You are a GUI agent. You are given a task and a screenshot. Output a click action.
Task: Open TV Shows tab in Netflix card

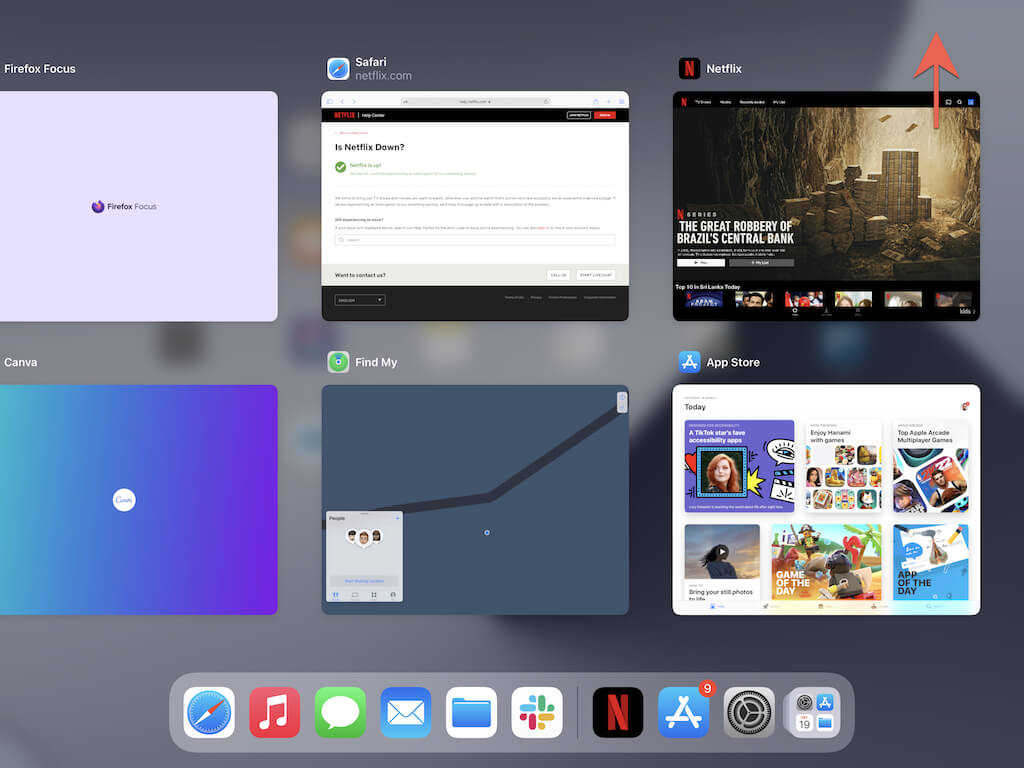pos(703,102)
